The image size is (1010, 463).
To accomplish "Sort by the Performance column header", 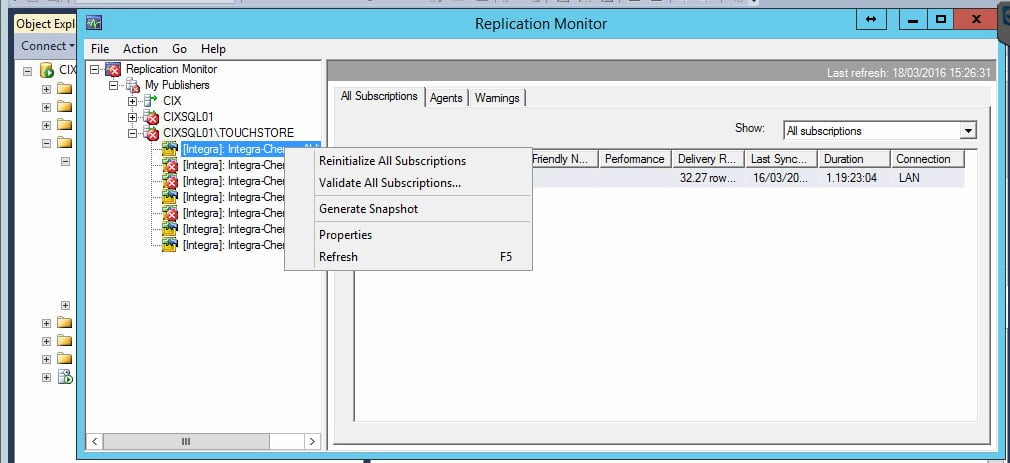I will [634, 159].
